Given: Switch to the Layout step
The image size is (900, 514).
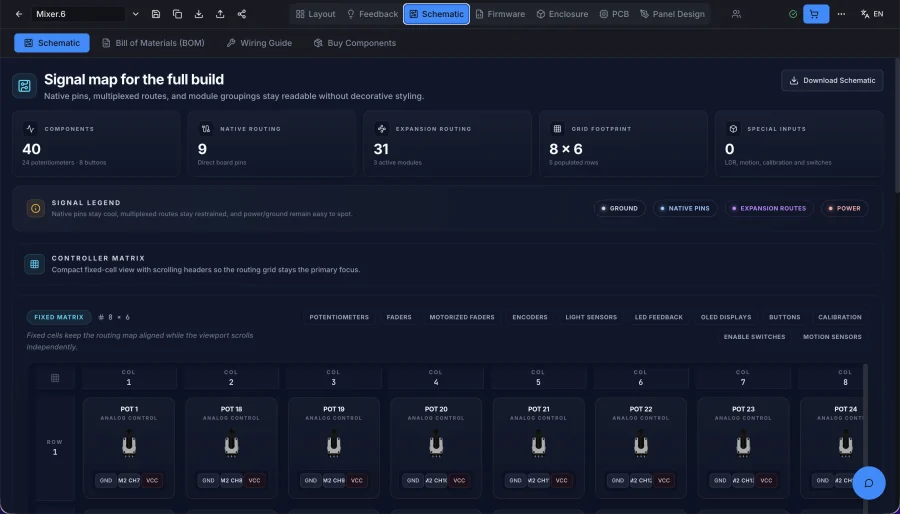Looking at the screenshot, I should [315, 14].
